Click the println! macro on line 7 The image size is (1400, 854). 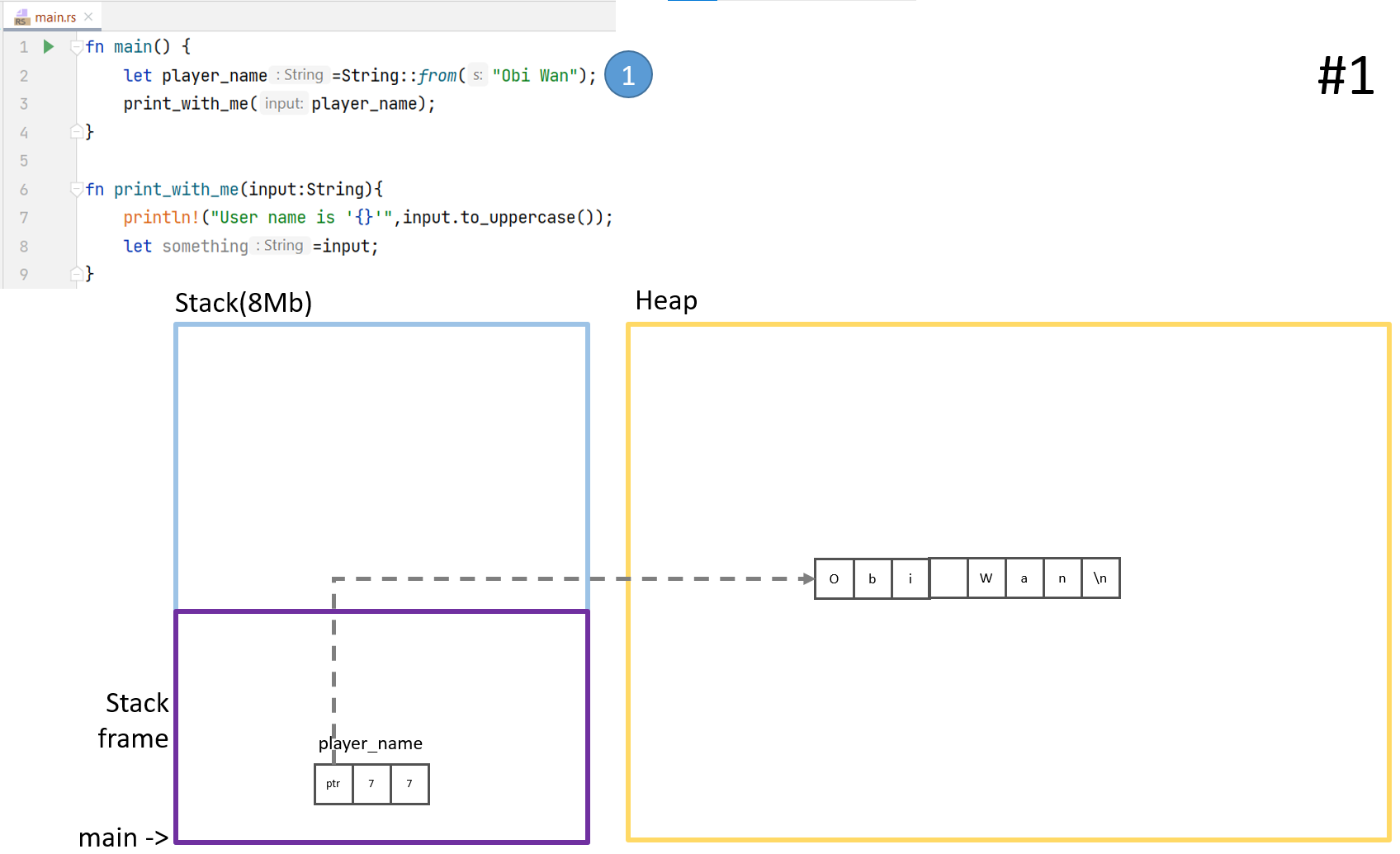[162, 218]
